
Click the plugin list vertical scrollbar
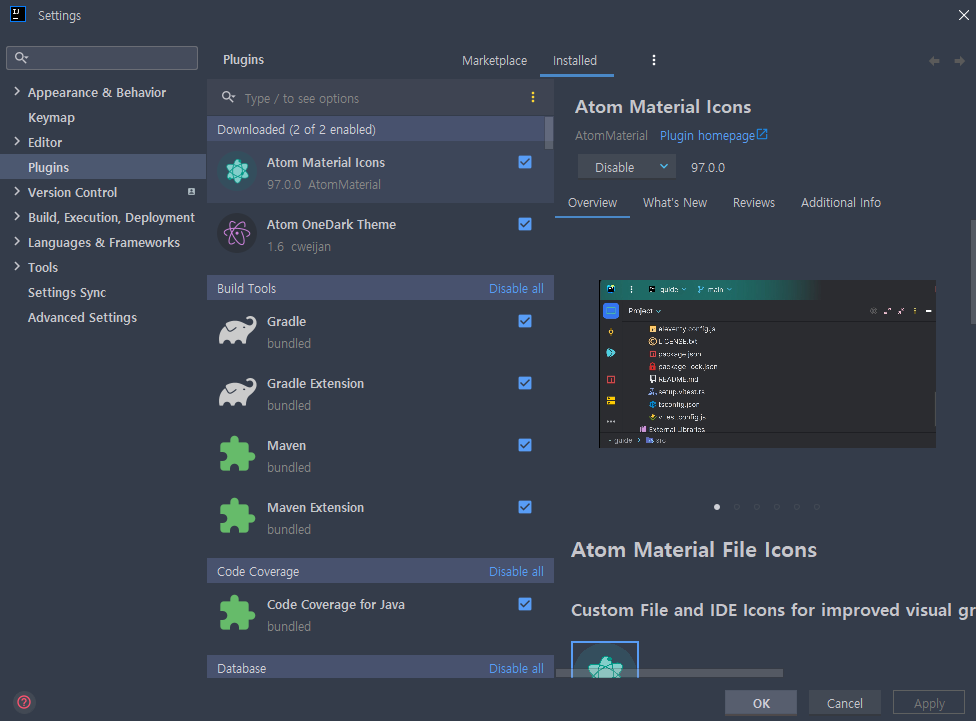(549, 133)
